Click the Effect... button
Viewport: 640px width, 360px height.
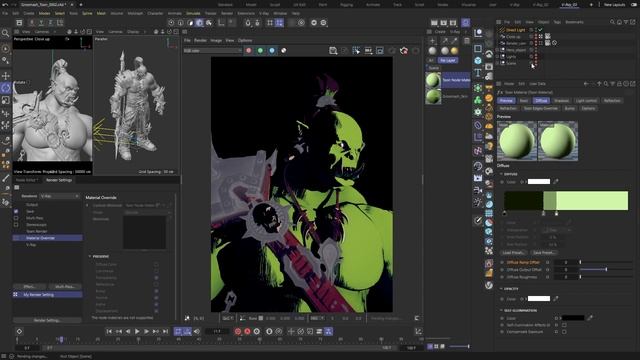click(x=29, y=287)
